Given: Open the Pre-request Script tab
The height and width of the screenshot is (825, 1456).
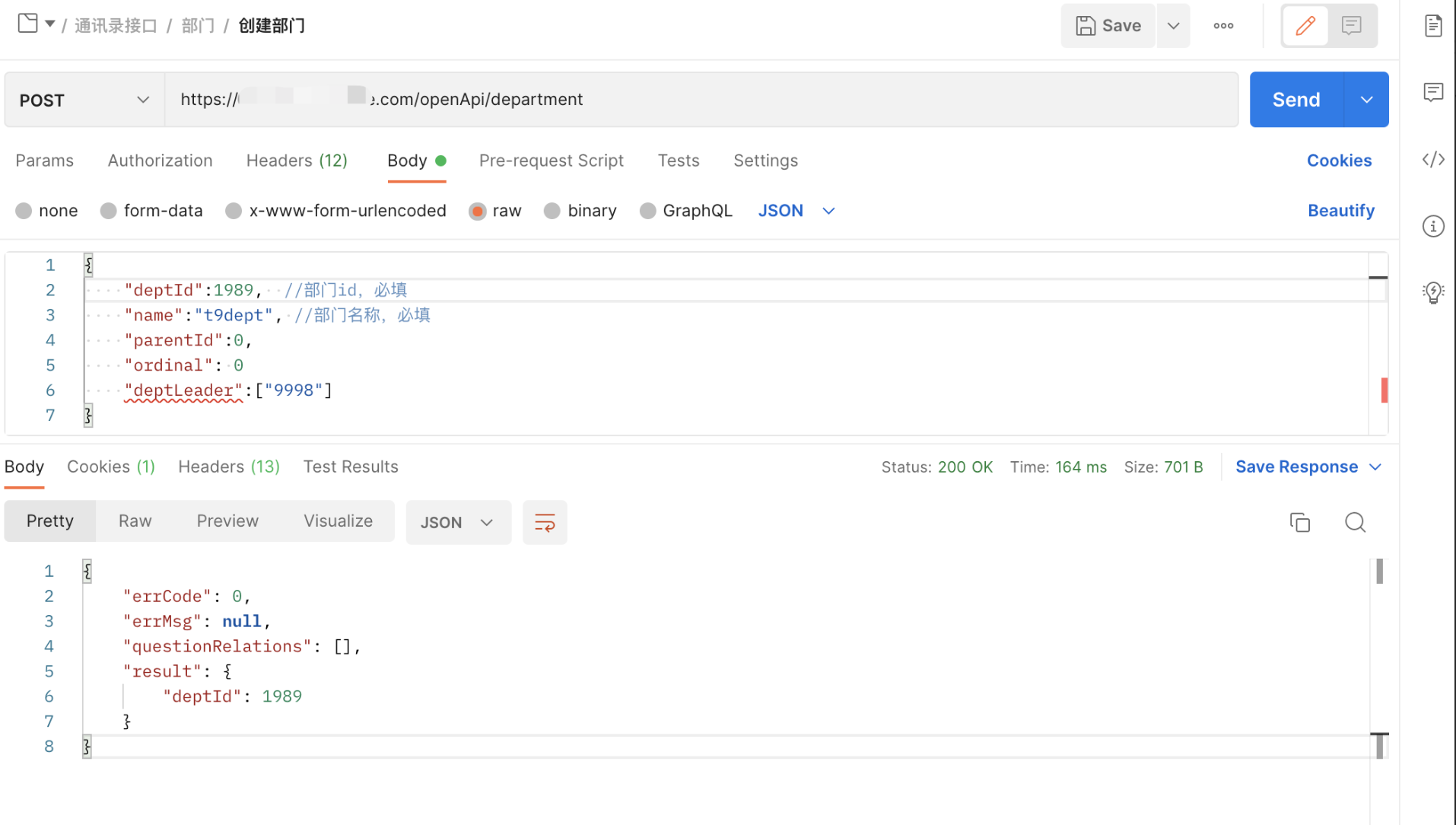Looking at the screenshot, I should click(x=551, y=161).
